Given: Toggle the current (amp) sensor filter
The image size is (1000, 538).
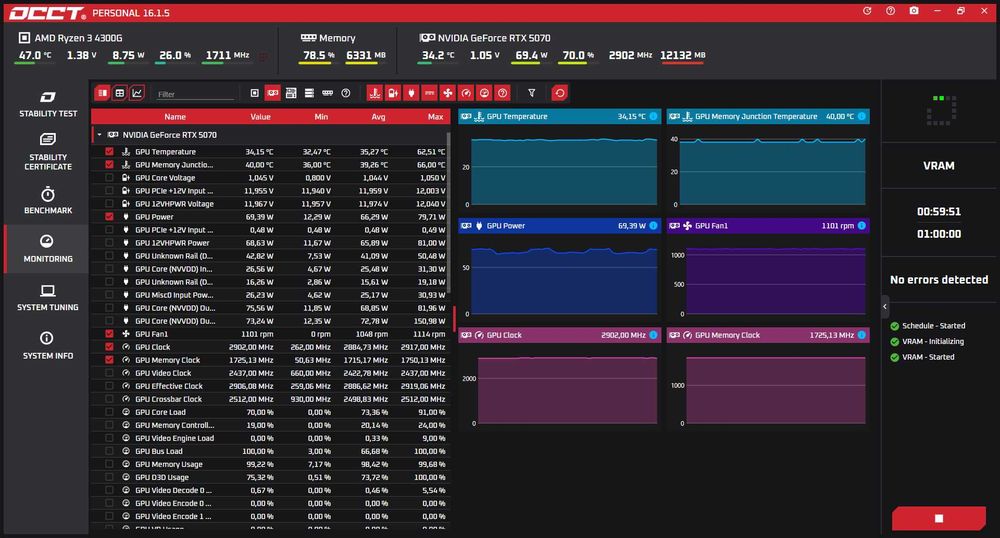Looking at the screenshot, I should (429, 93).
